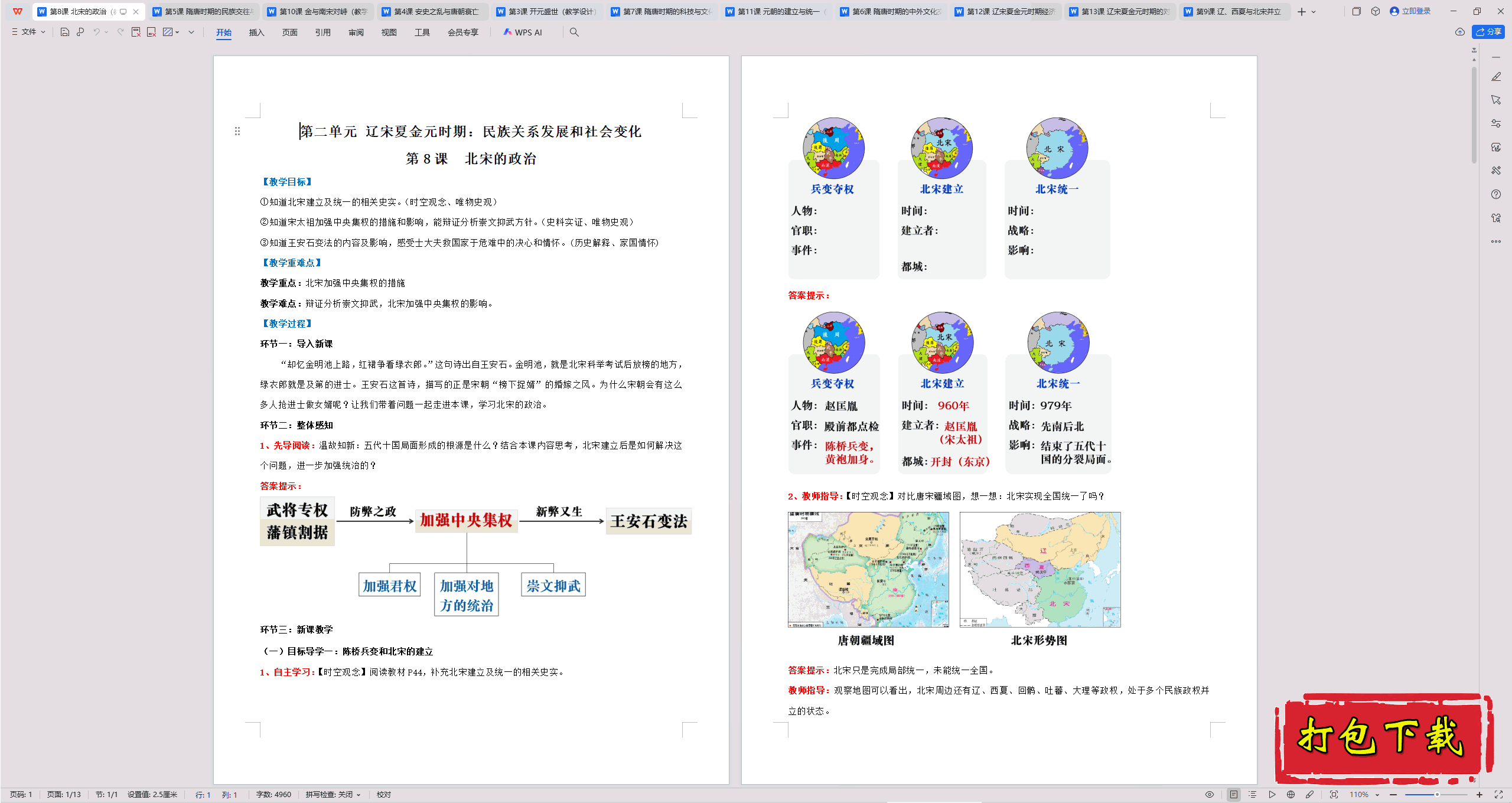Click the 北宋形势图 map image
This screenshot has width=1512, height=803.
pyautogui.click(x=1040, y=569)
